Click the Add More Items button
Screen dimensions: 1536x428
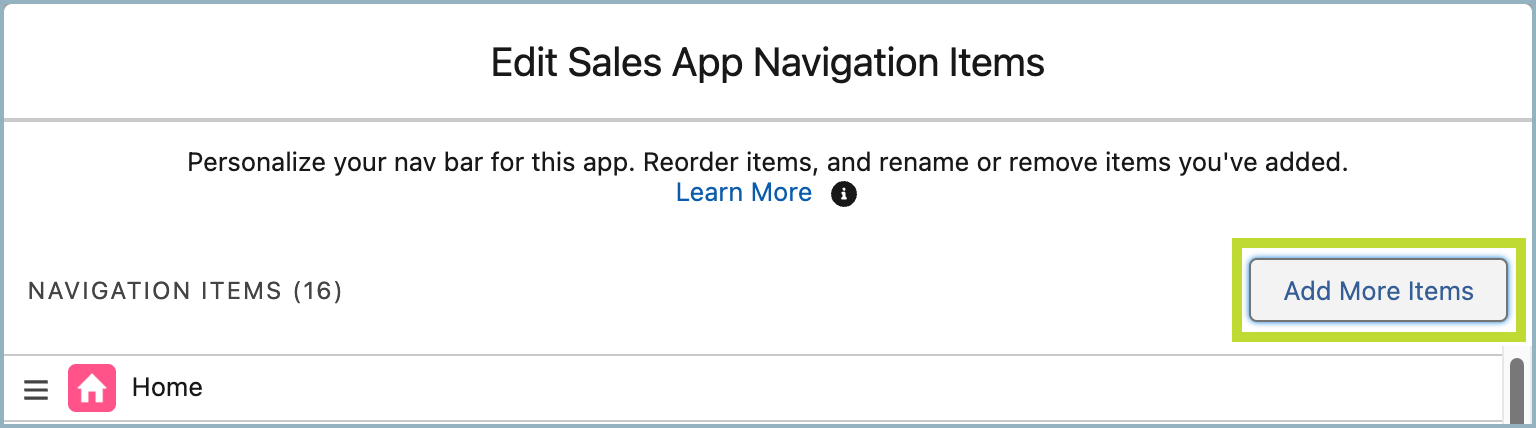pyautogui.click(x=1378, y=291)
